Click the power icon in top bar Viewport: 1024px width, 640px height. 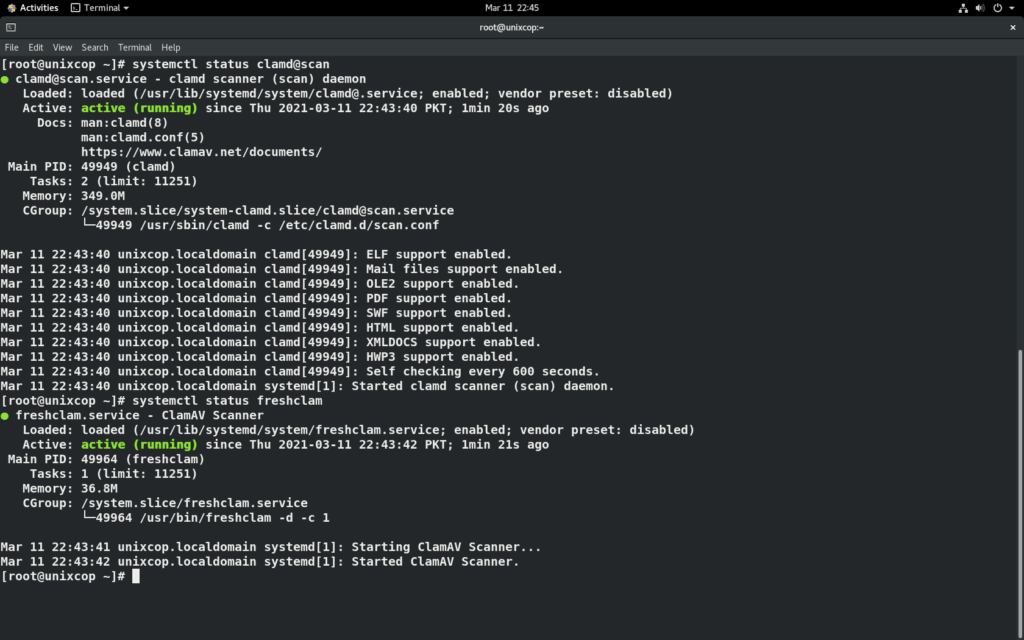997,8
